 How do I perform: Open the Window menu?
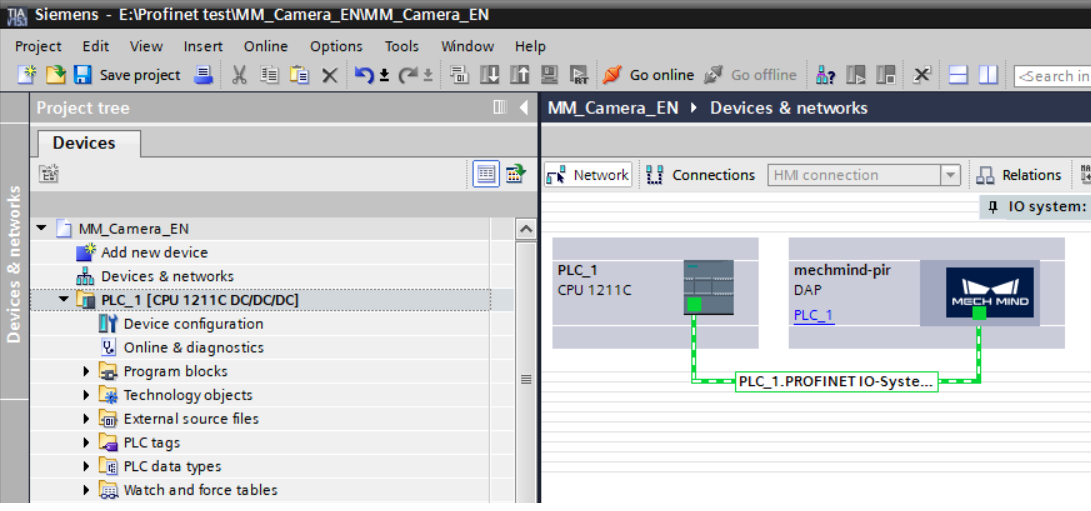point(468,47)
